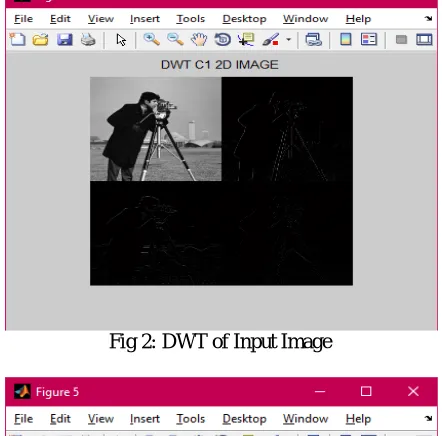Click Link Plot icon

point(313,39)
